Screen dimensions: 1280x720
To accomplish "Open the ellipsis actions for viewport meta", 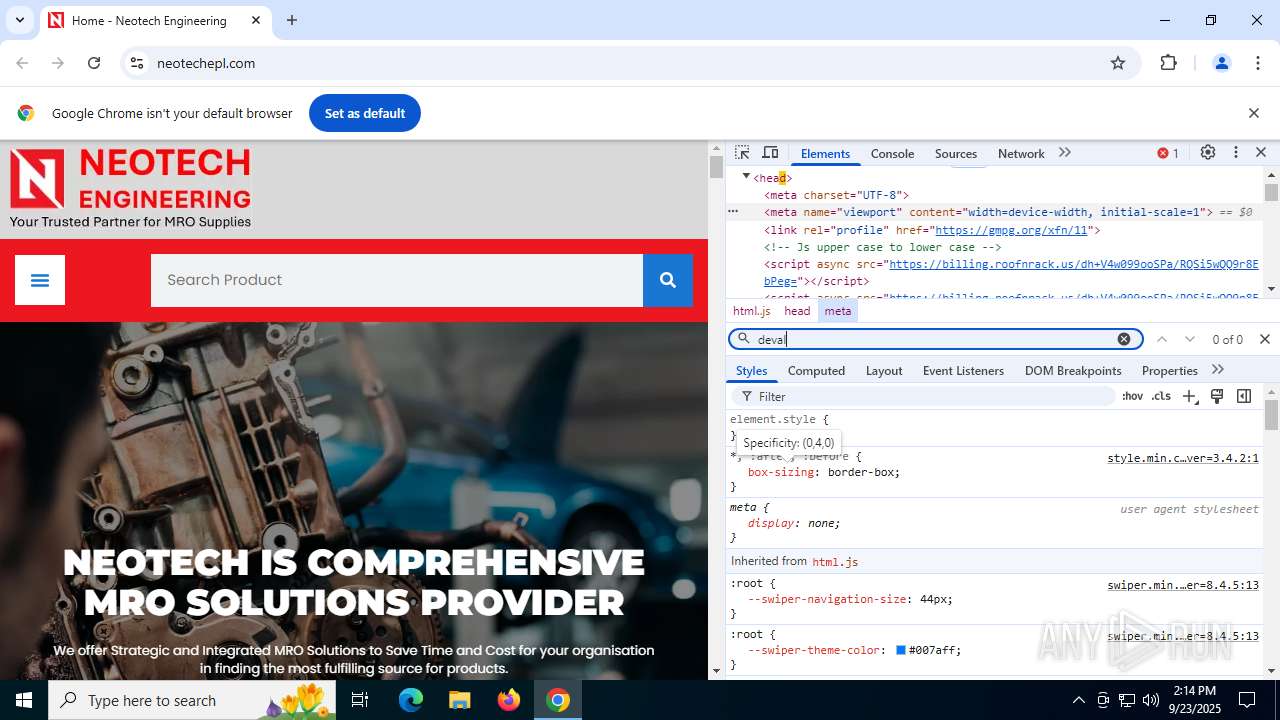I will tap(733, 212).
